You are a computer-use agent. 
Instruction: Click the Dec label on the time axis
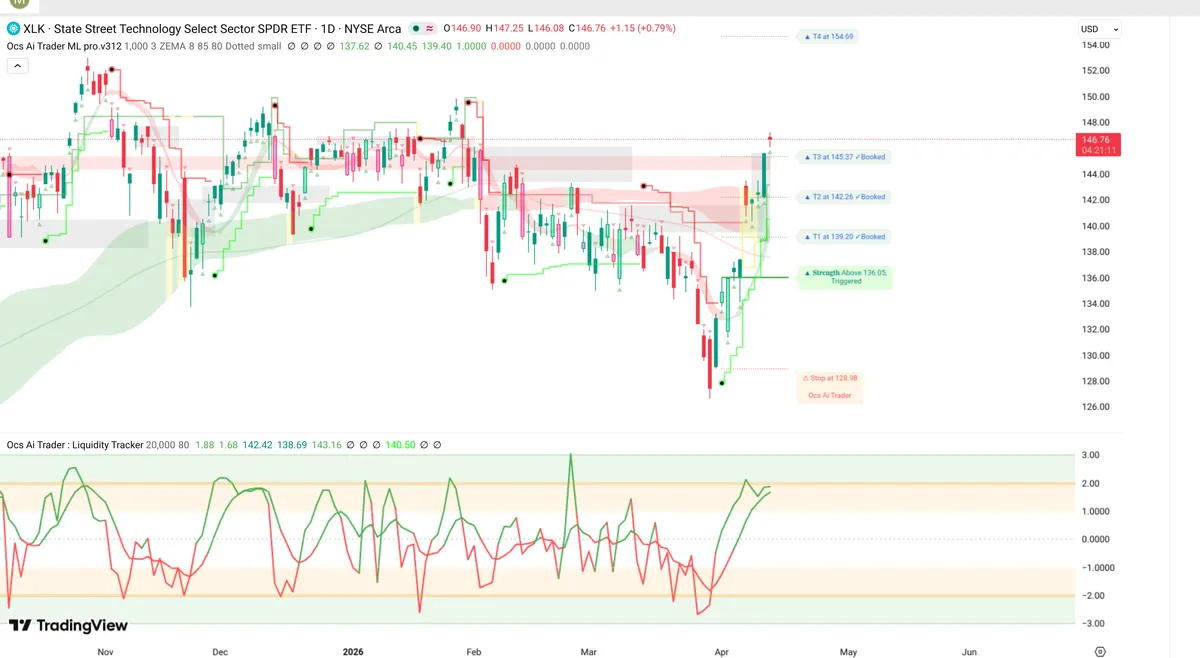[220, 651]
